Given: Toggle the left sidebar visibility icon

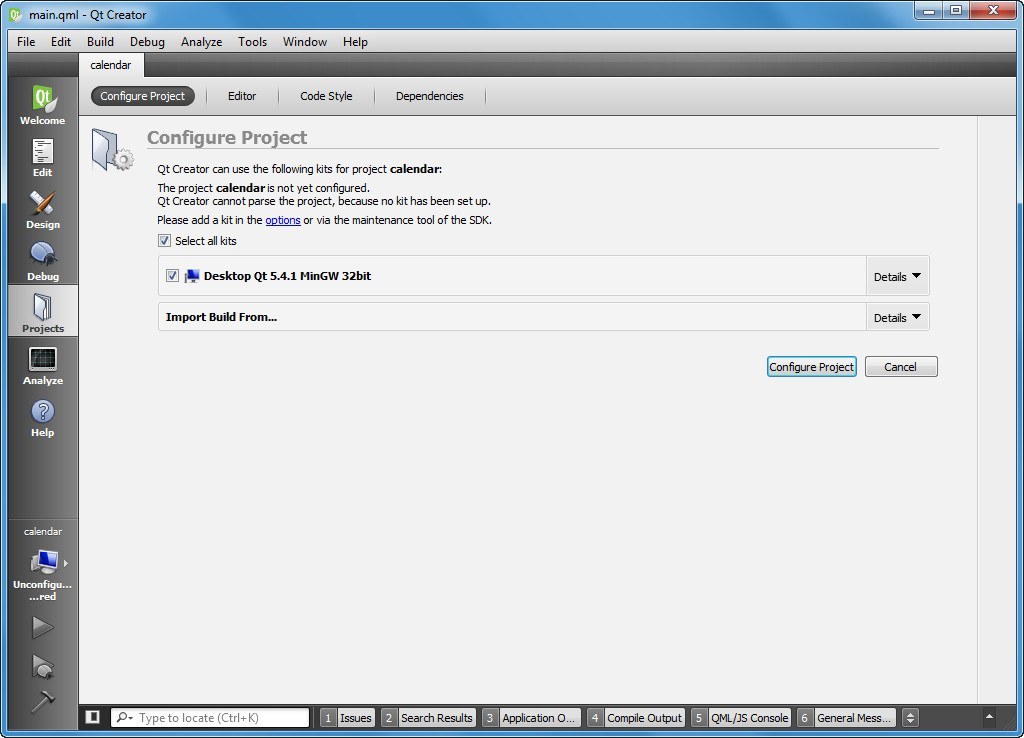Looking at the screenshot, I should tap(93, 717).
